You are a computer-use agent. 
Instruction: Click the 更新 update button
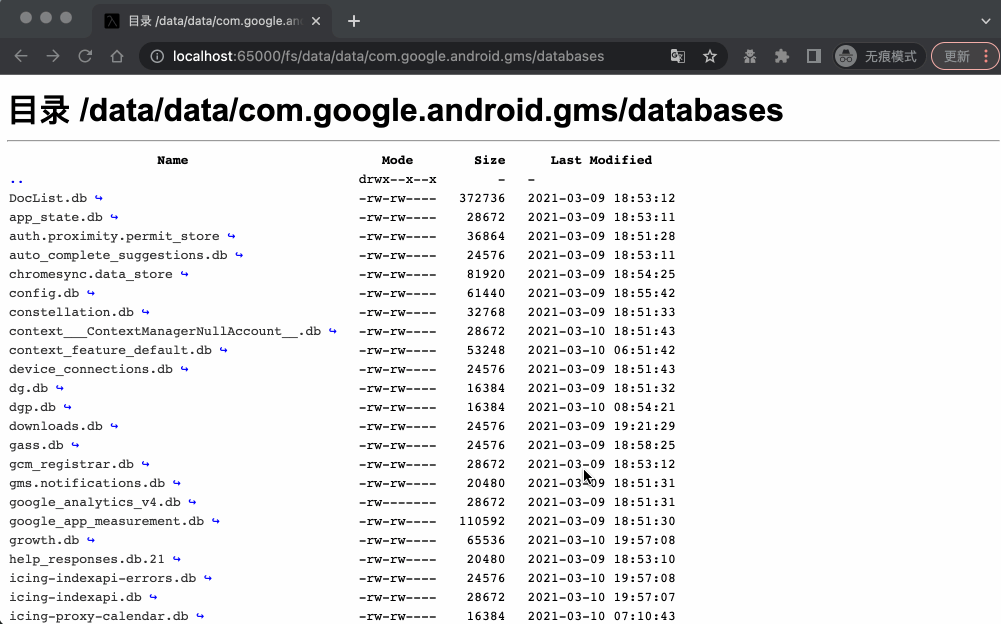965,56
